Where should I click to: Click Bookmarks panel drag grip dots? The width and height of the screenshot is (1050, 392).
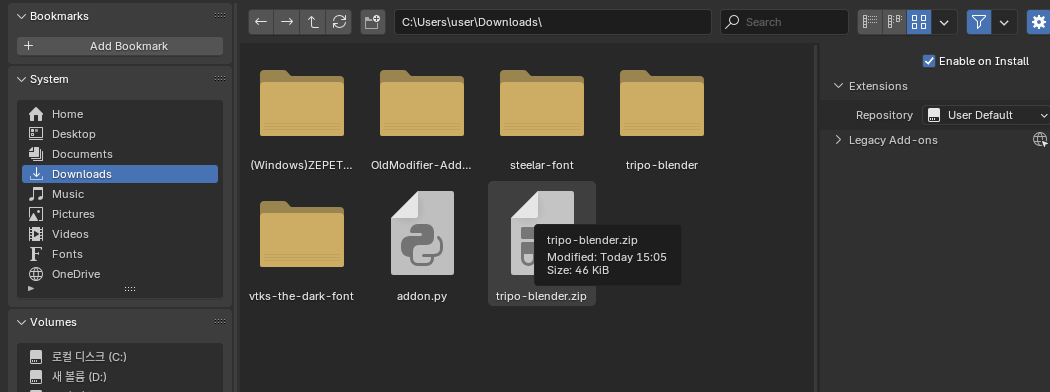click(220, 15)
